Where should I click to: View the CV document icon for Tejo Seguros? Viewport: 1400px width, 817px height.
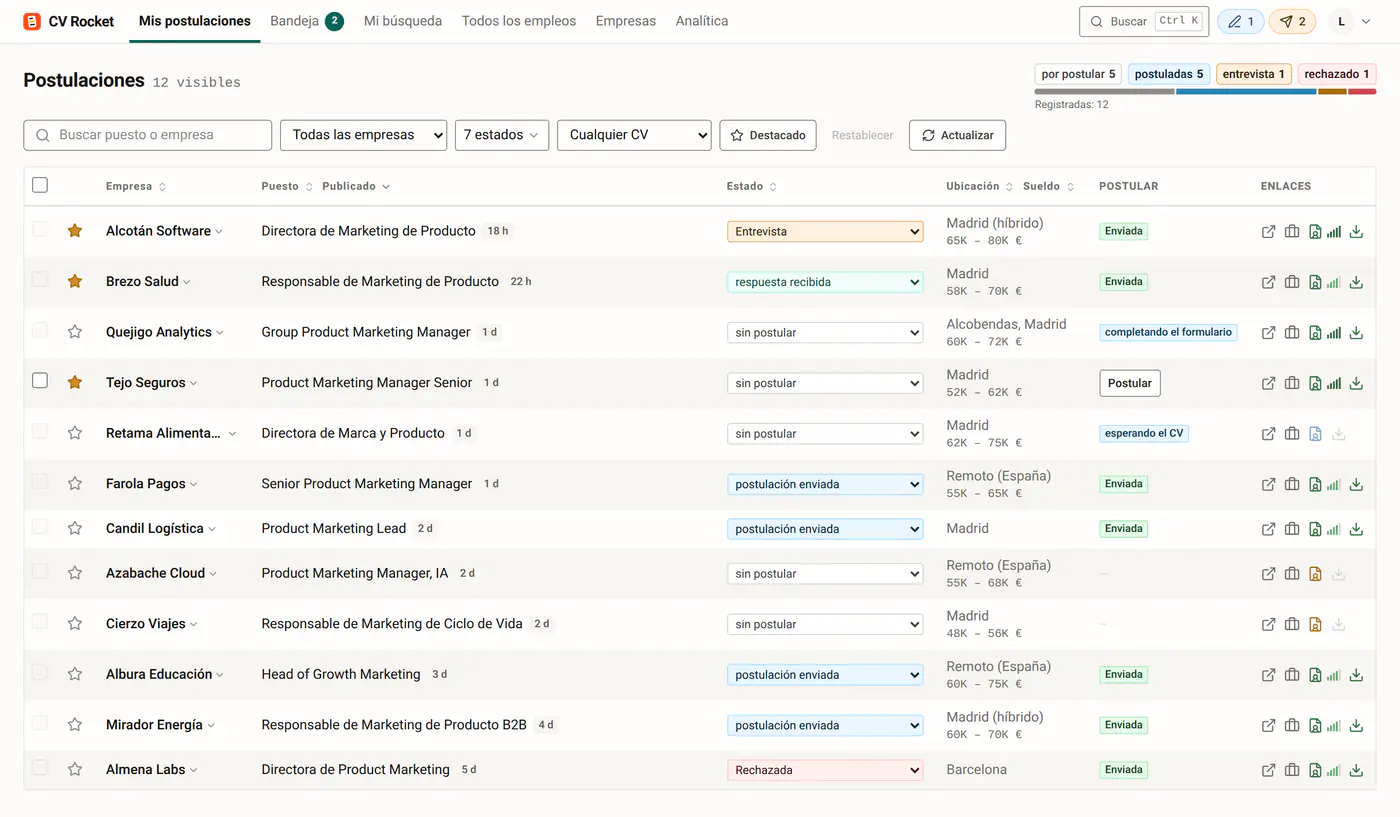[x=1315, y=383]
